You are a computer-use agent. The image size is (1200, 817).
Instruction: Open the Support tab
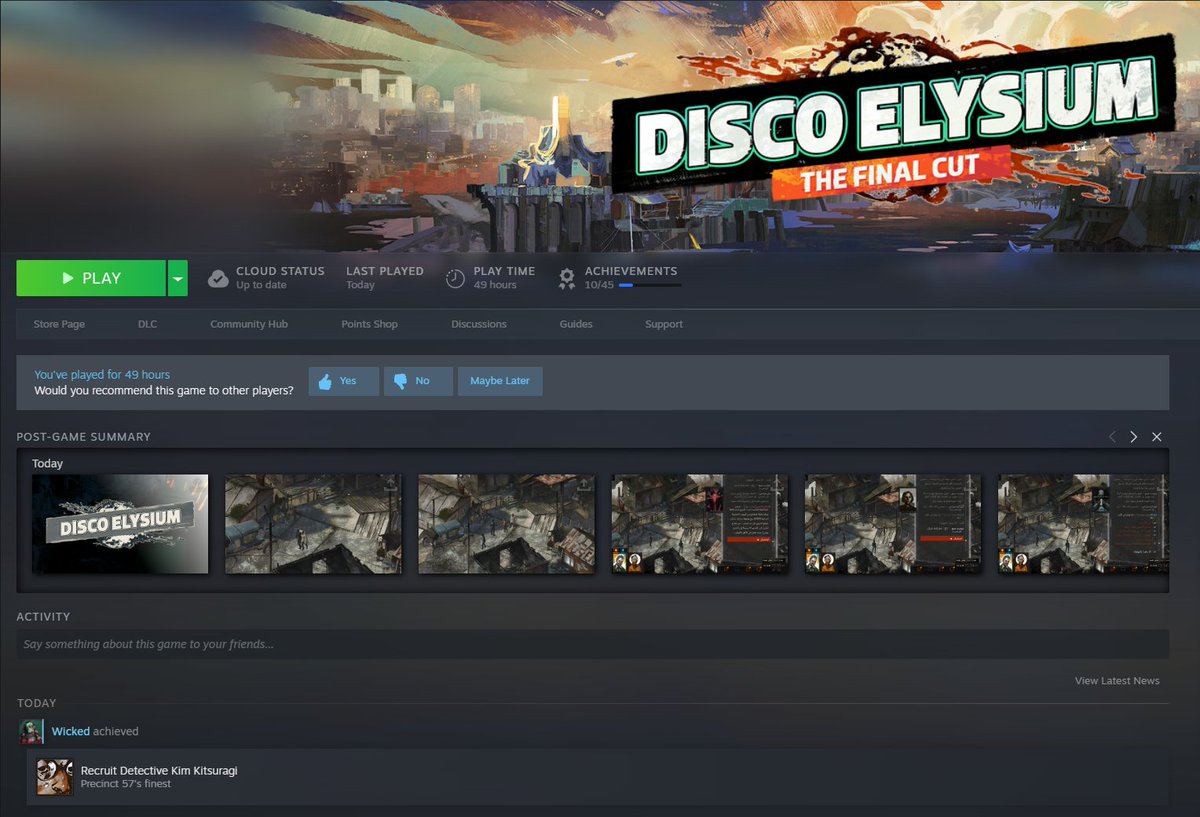(x=664, y=324)
